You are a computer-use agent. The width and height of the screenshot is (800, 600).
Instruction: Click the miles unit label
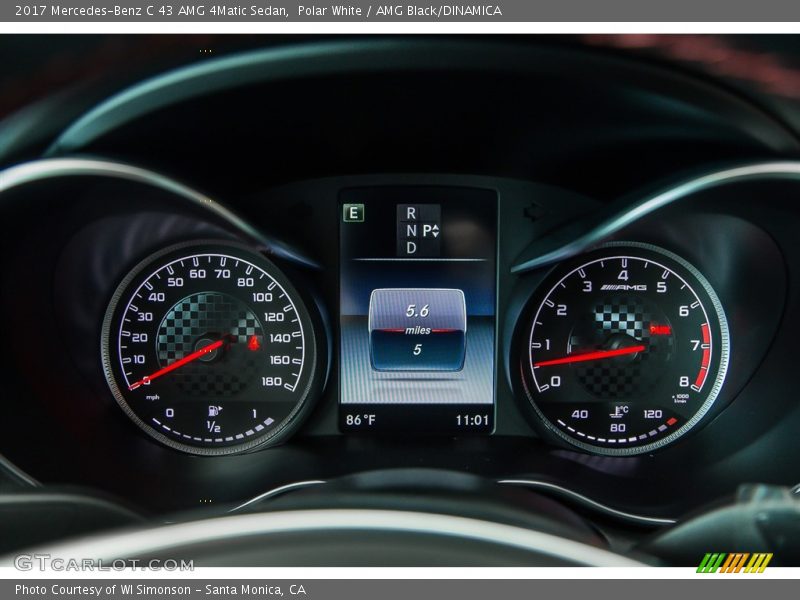pos(418,331)
